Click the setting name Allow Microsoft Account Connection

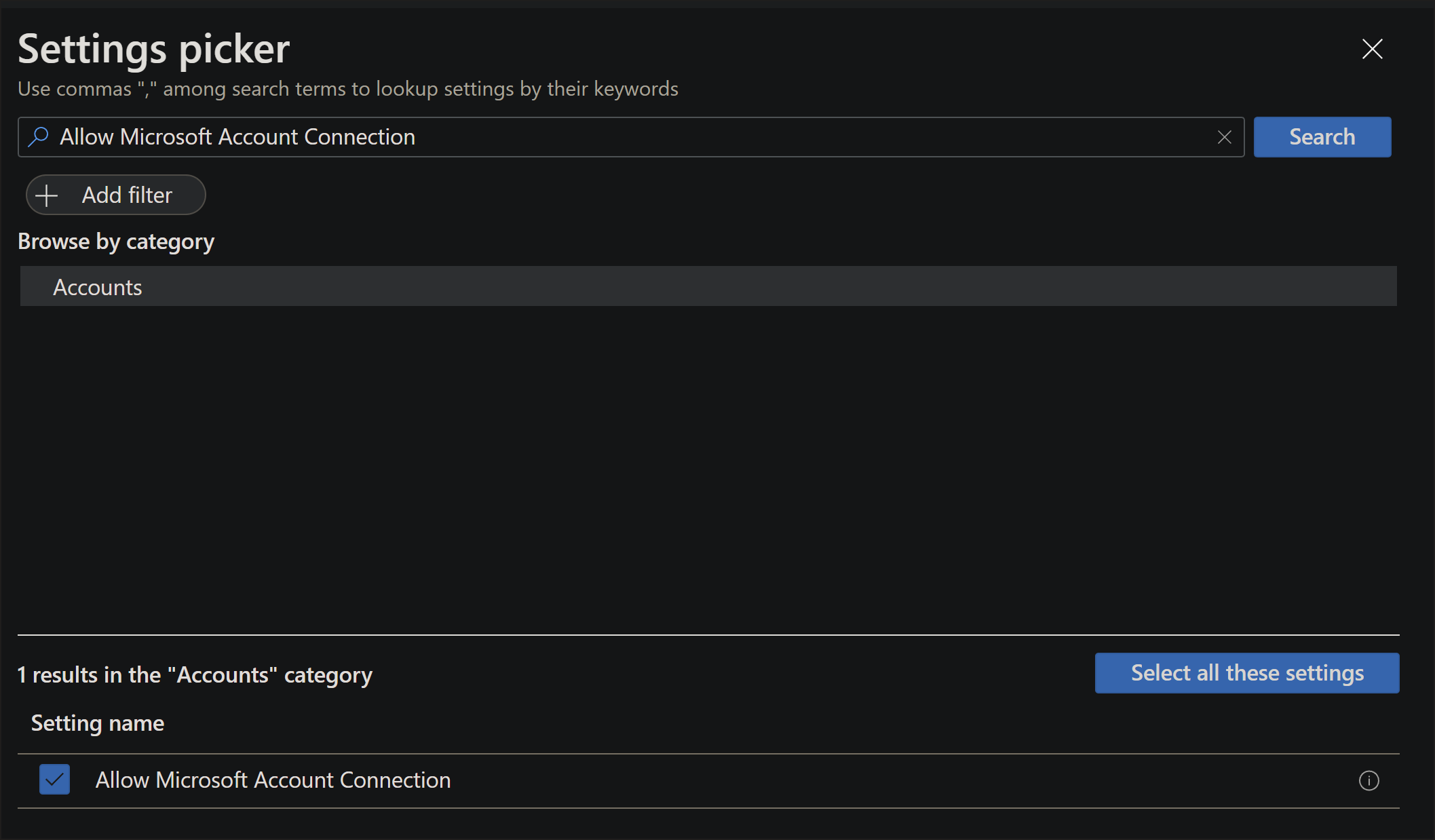click(273, 780)
